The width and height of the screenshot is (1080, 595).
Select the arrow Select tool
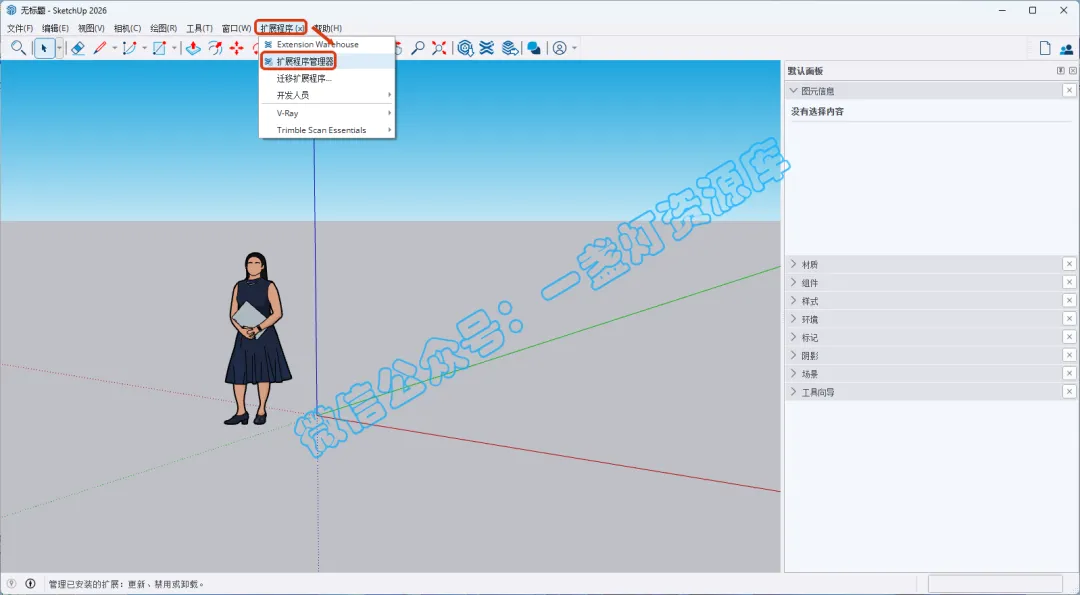pyautogui.click(x=45, y=48)
